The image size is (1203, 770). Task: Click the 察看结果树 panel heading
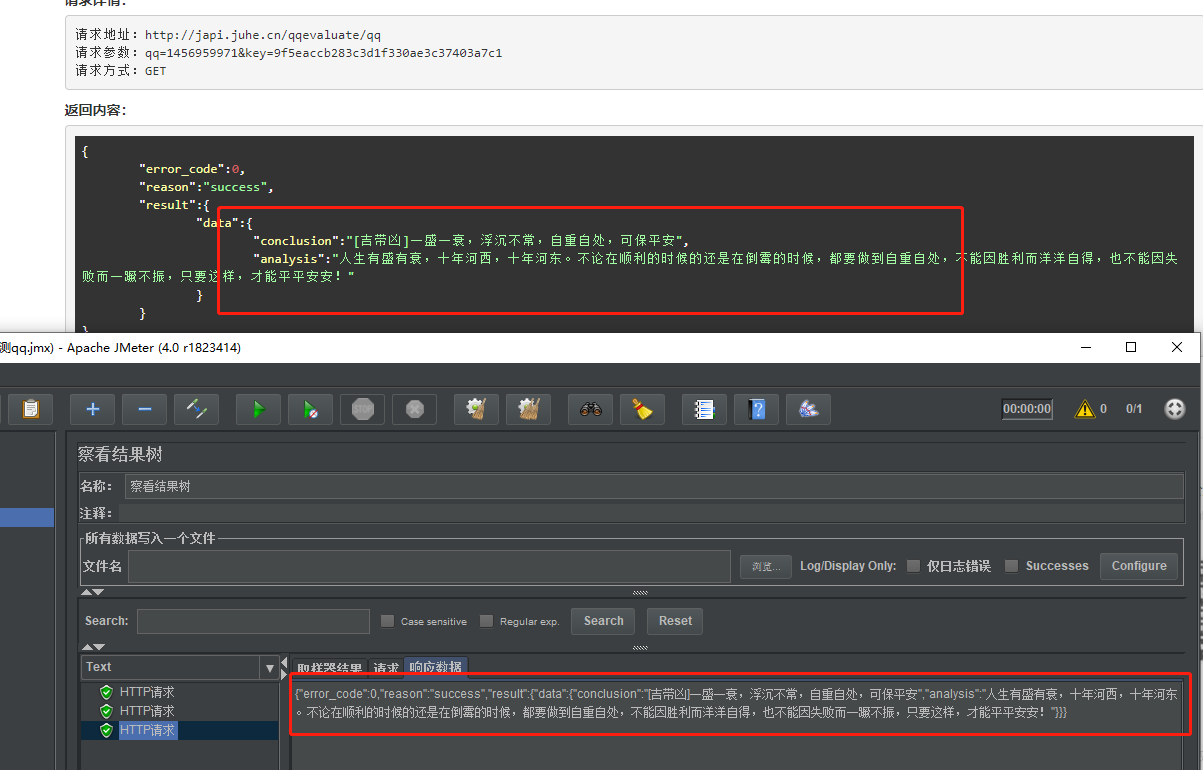120,454
